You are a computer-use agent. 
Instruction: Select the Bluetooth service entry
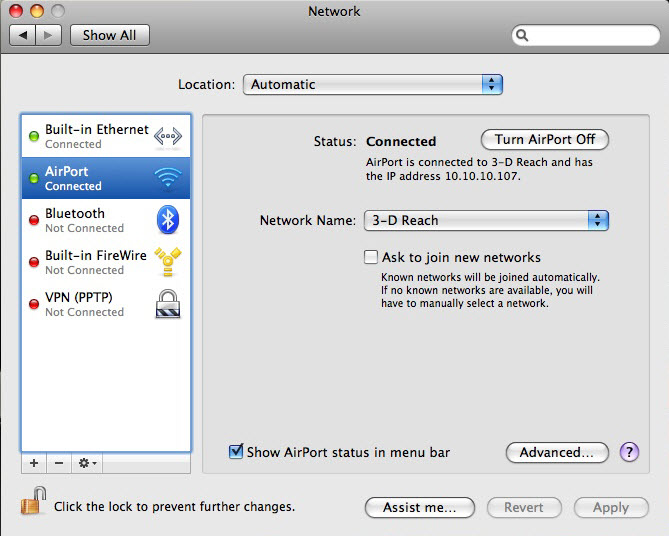(x=84, y=220)
